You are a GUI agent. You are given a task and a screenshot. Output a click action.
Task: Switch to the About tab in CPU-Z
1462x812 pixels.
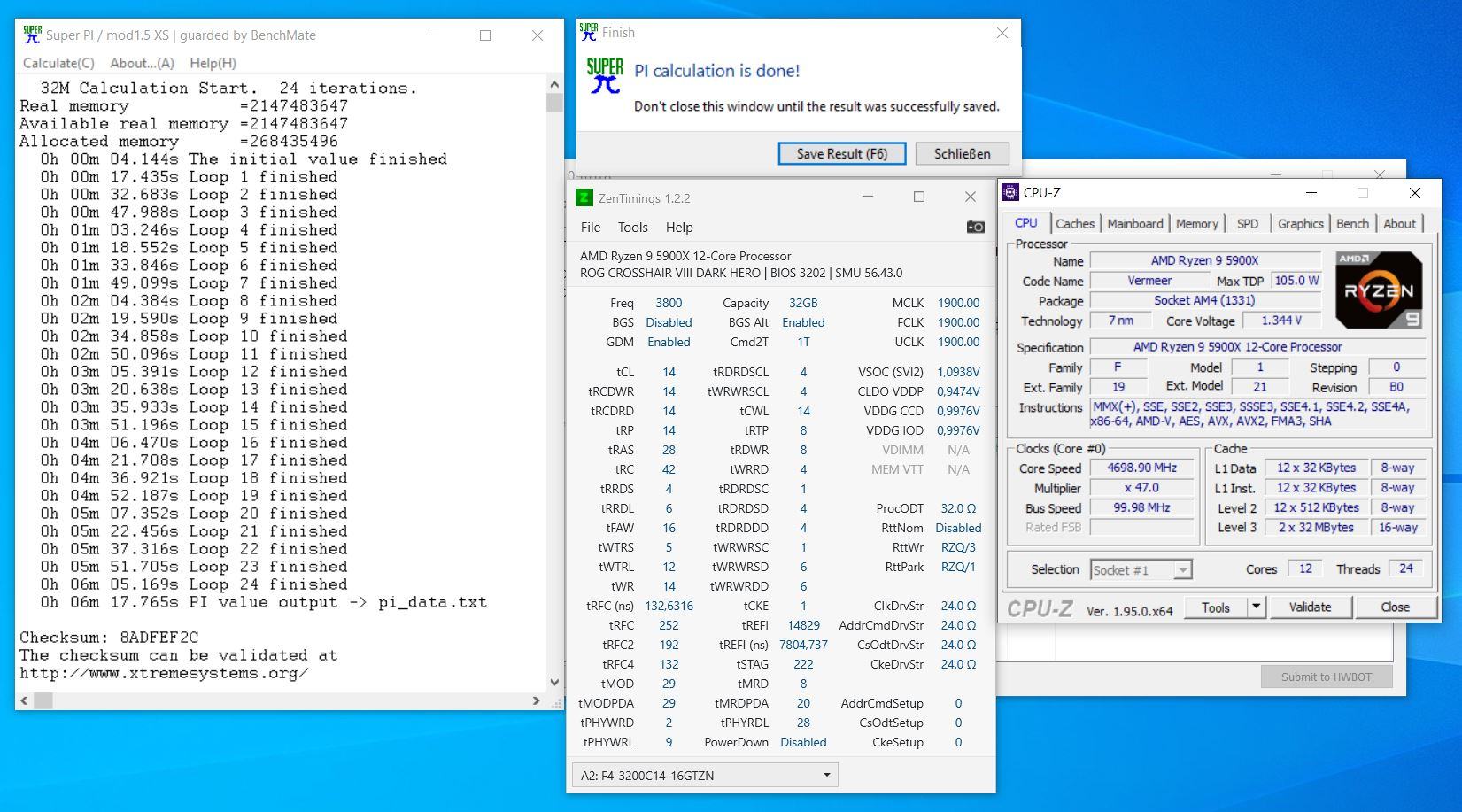(1399, 224)
